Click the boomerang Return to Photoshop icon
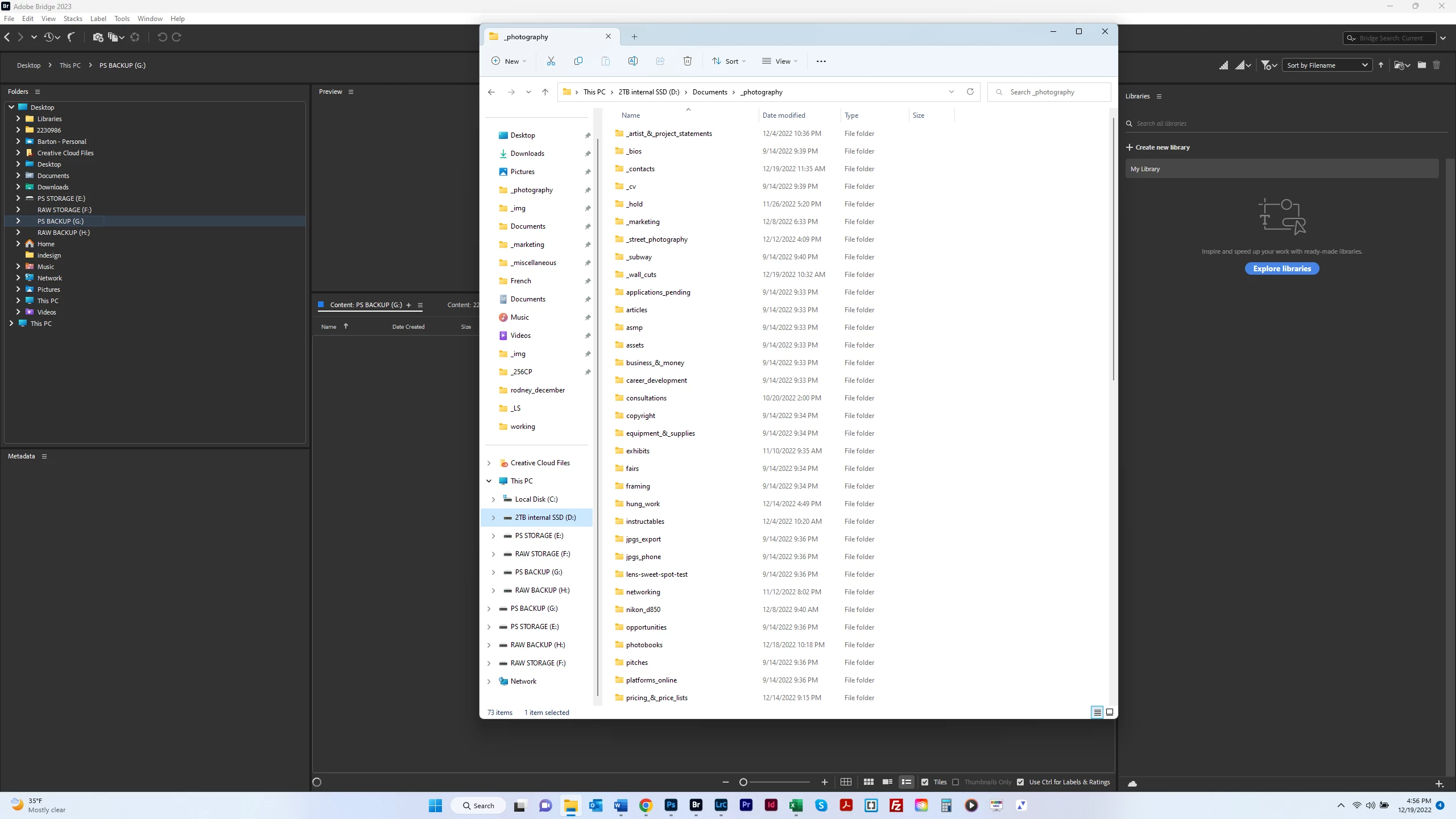 click(71, 38)
